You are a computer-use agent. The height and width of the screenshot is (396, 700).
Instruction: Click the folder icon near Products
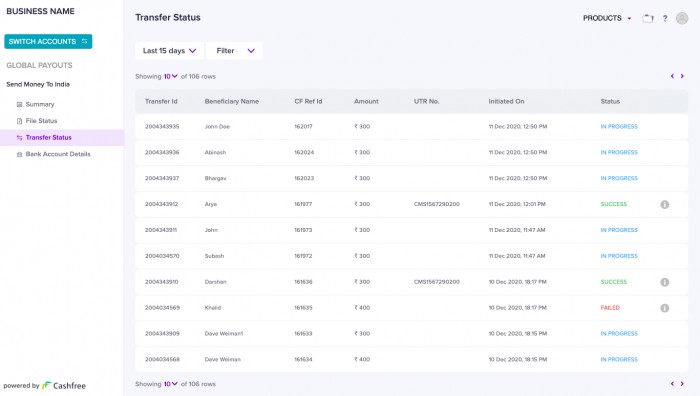click(x=648, y=18)
